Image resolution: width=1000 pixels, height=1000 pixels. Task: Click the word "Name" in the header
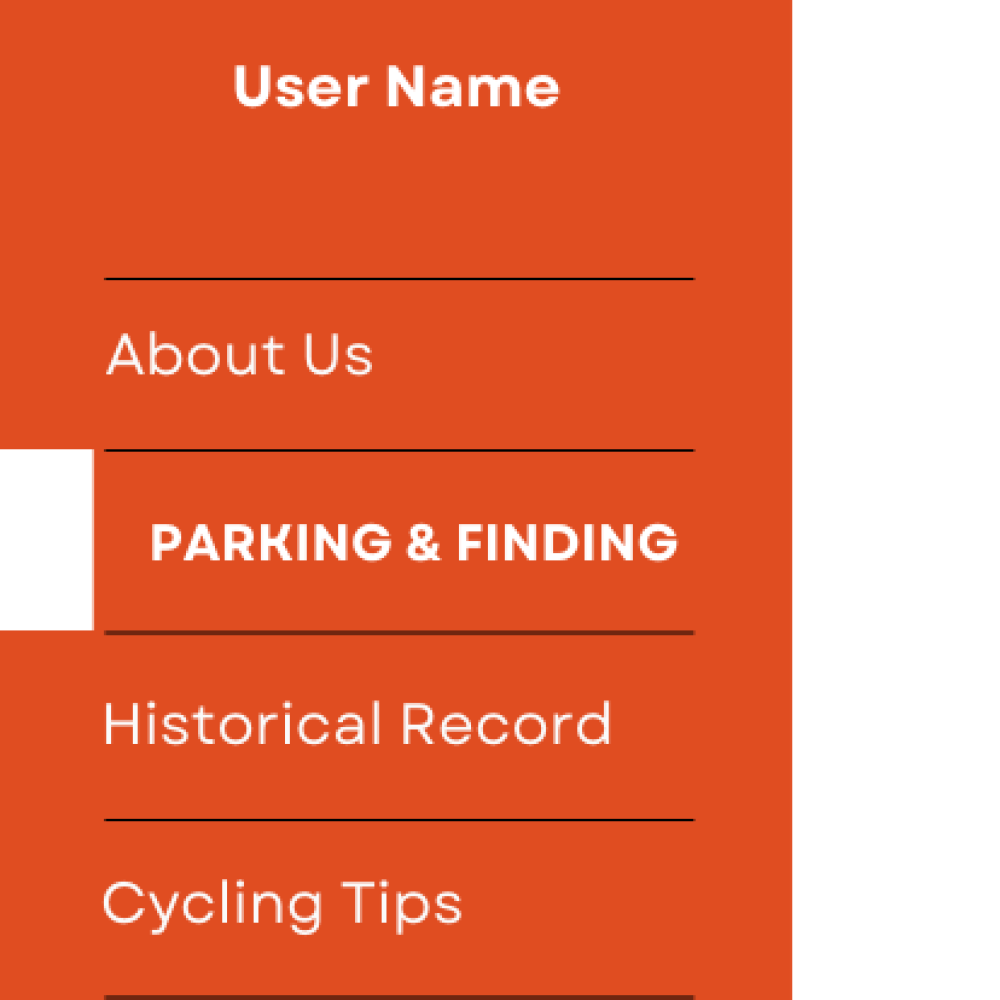[473, 87]
